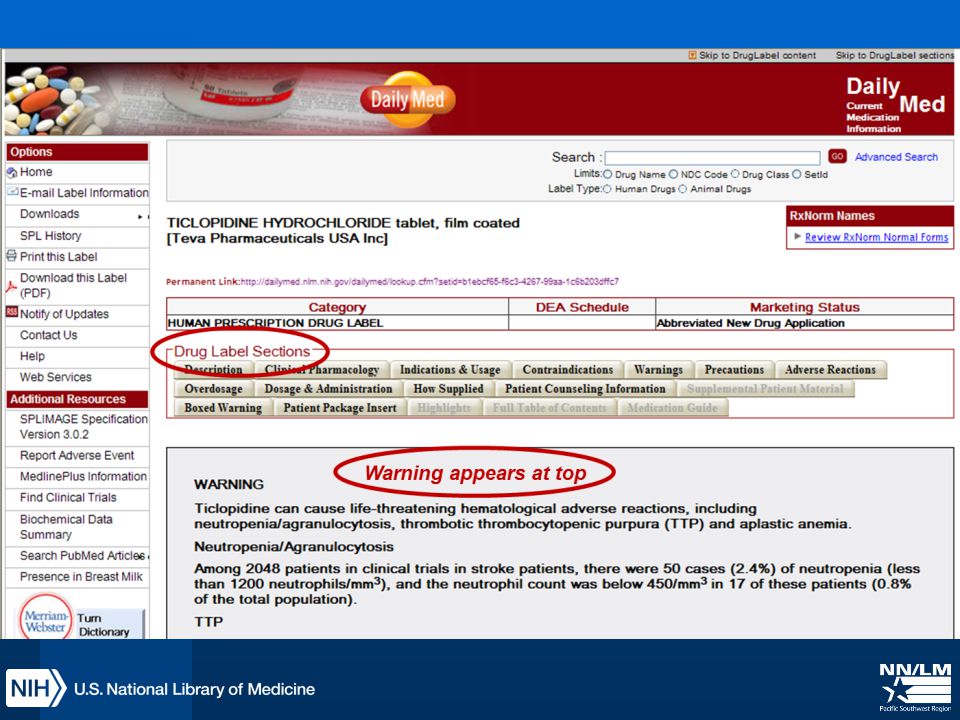Open the Description section tab
This screenshot has width=960, height=720.
213,370
